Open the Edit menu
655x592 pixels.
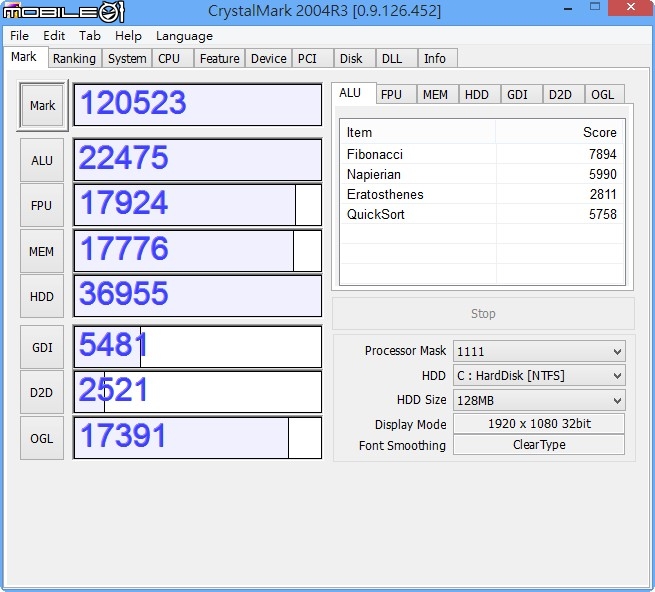(x=54, y=36)
